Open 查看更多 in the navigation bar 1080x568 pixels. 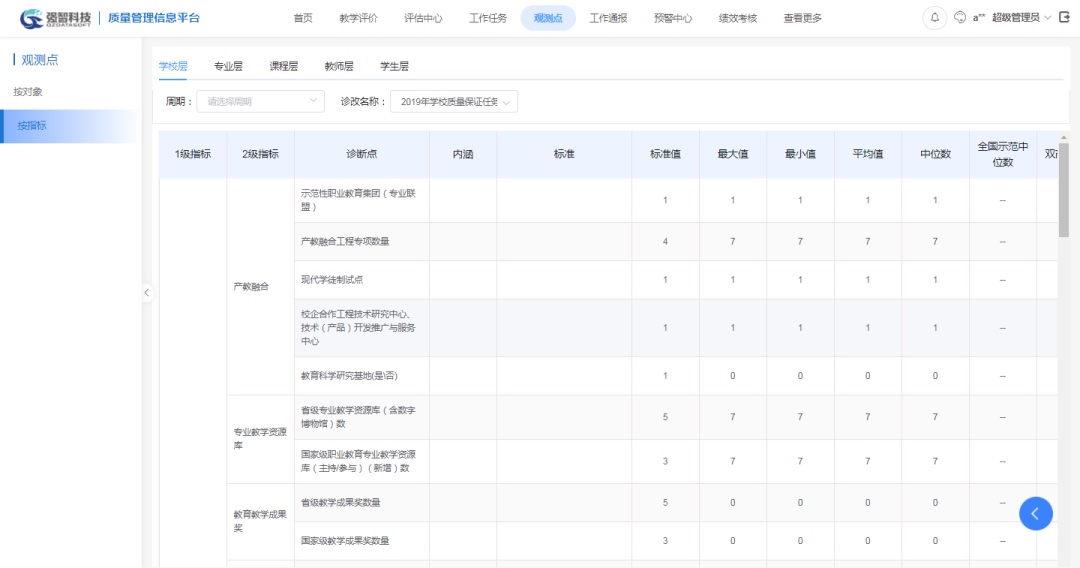[x=802, y=18]
